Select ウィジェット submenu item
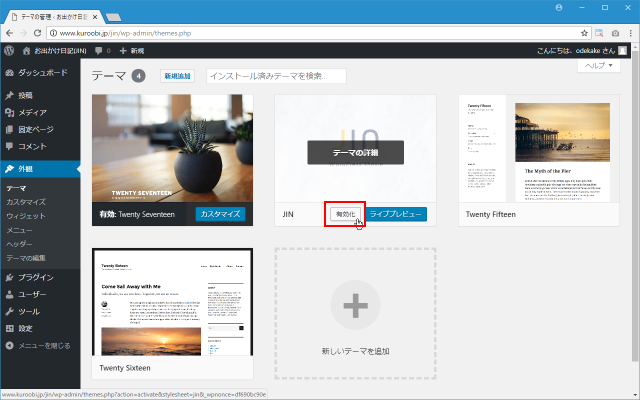The image size is (640, 400). (26, 216)
